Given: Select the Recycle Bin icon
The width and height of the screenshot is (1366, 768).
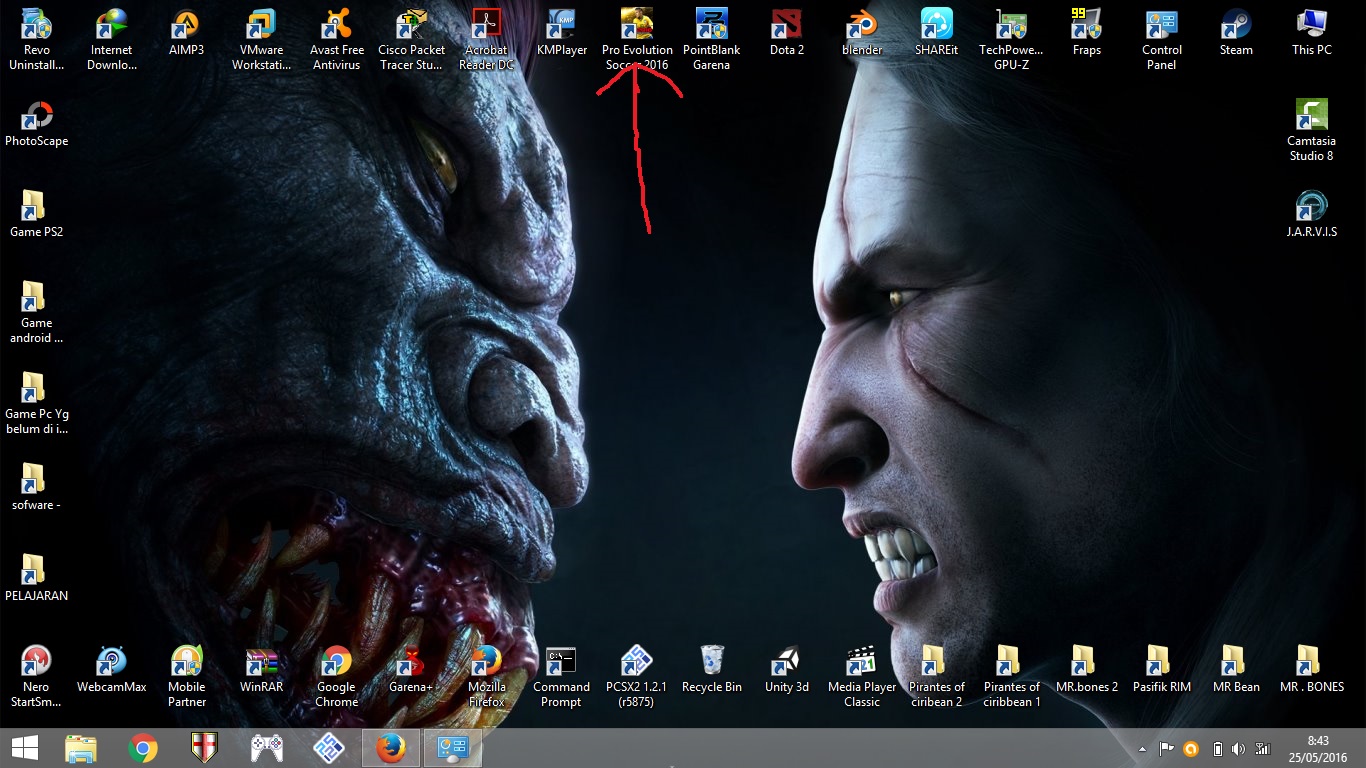Looking at the screenshot, I should 711,670.
